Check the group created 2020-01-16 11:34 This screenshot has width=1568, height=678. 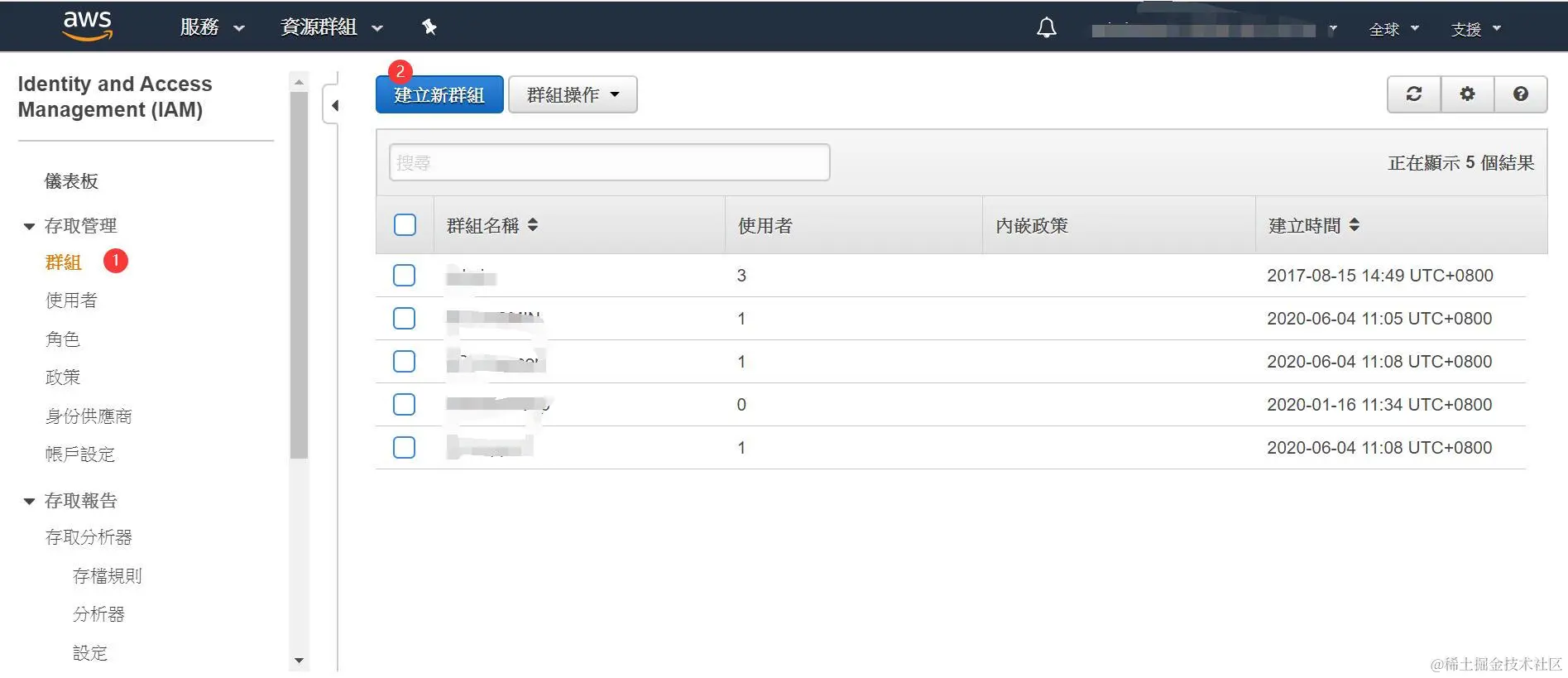pyautogui.click(x=404, y=404)
